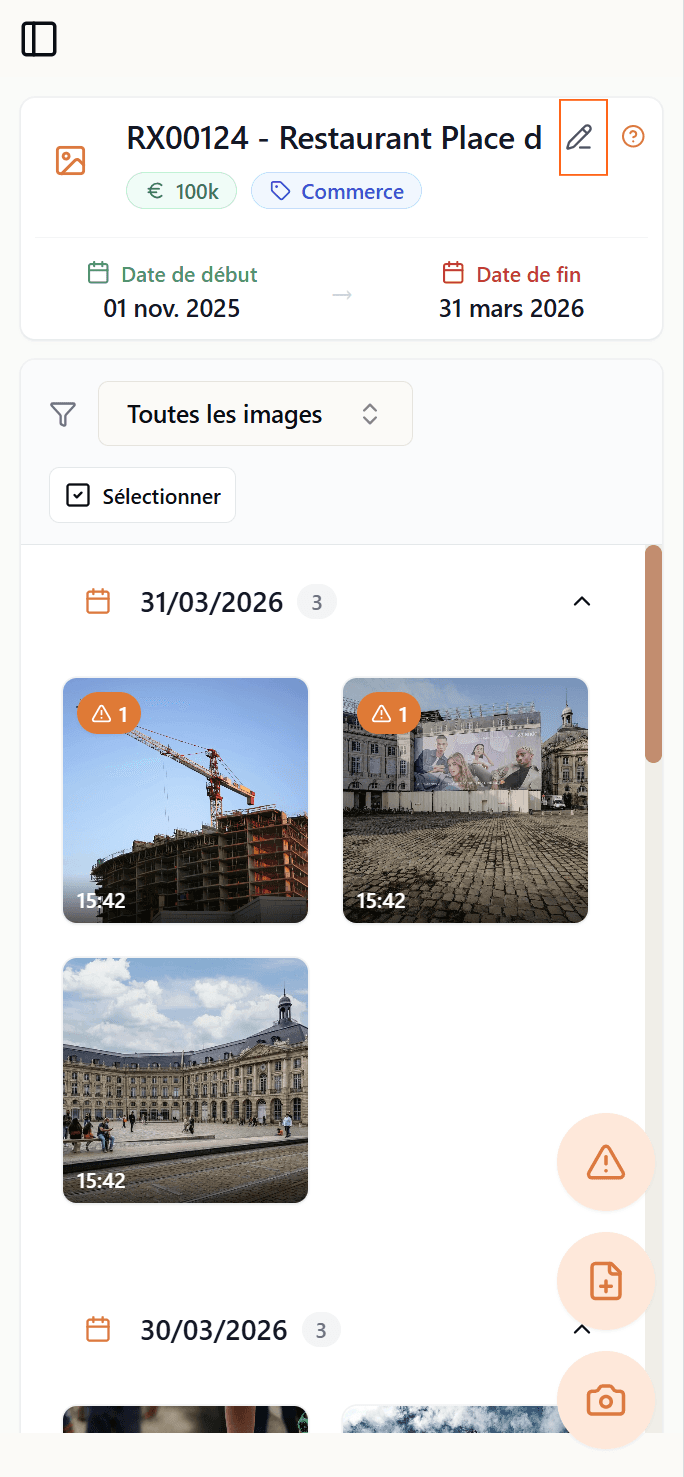
Task: Click the project title RX00124 text
Action: 334,139
